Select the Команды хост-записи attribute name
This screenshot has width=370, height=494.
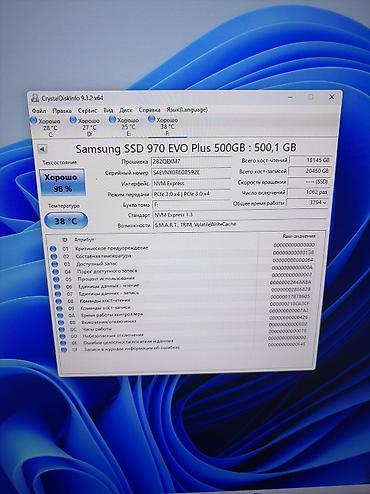[x=106, y=308]
